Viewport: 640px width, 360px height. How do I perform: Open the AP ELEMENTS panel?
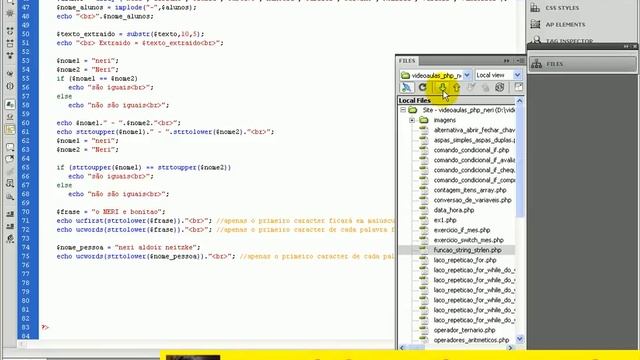coord(565,24)
